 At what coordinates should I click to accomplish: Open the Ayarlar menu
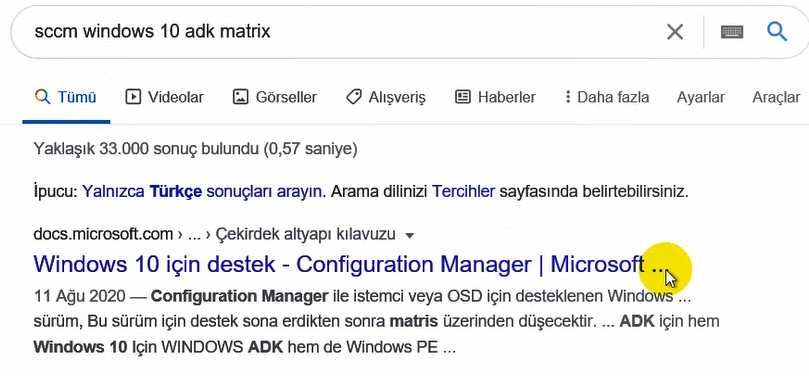click(701, 97)
